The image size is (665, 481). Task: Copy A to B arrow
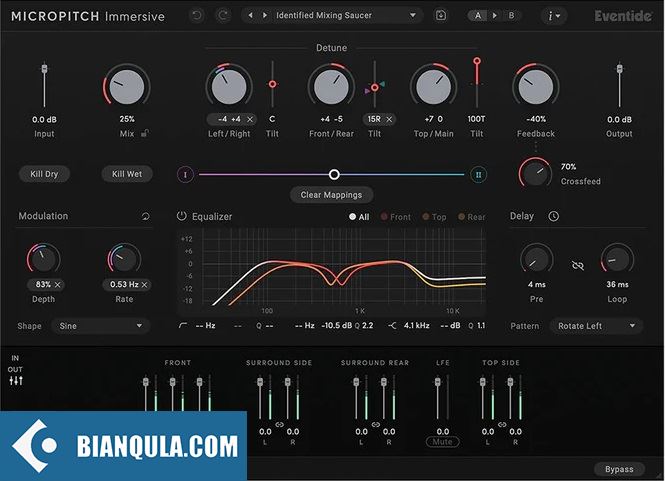click(495, 16)
